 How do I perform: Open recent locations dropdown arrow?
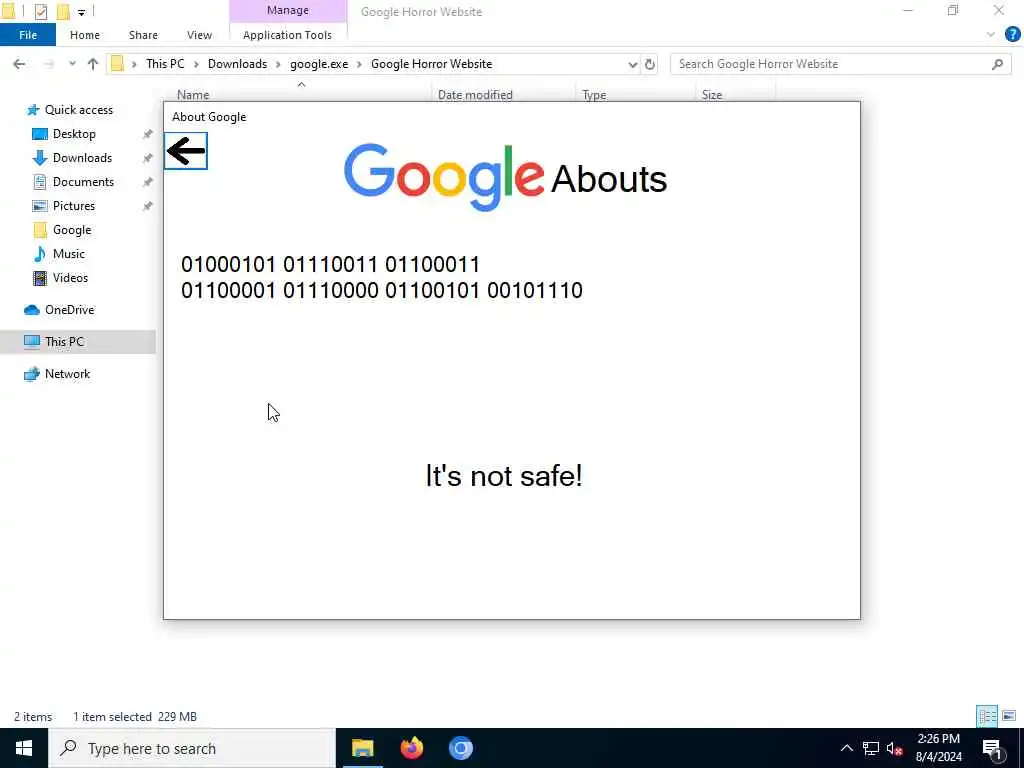pos(72,64)
